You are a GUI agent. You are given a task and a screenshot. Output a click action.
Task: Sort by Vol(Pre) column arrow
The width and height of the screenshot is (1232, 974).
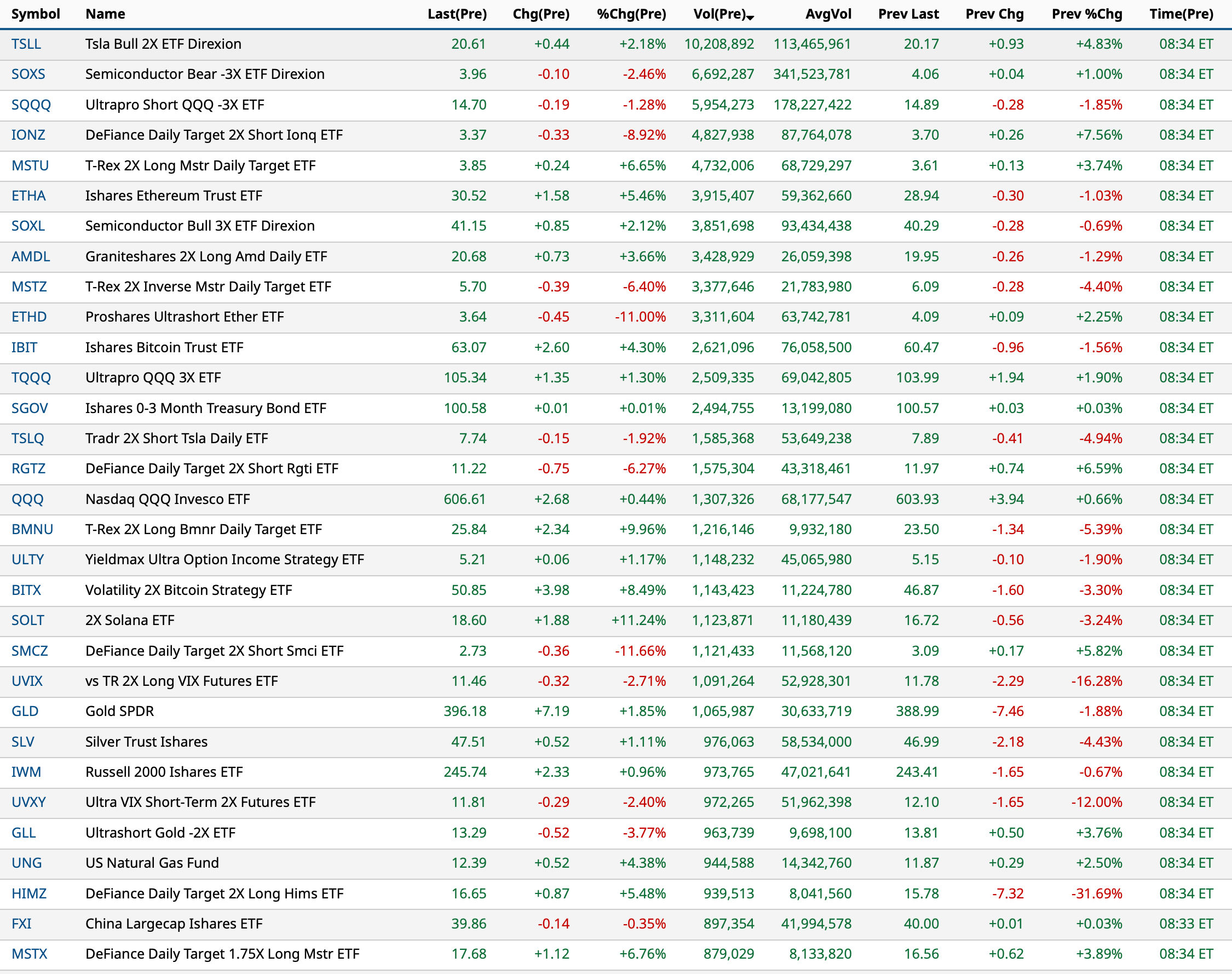pos(750,18)
